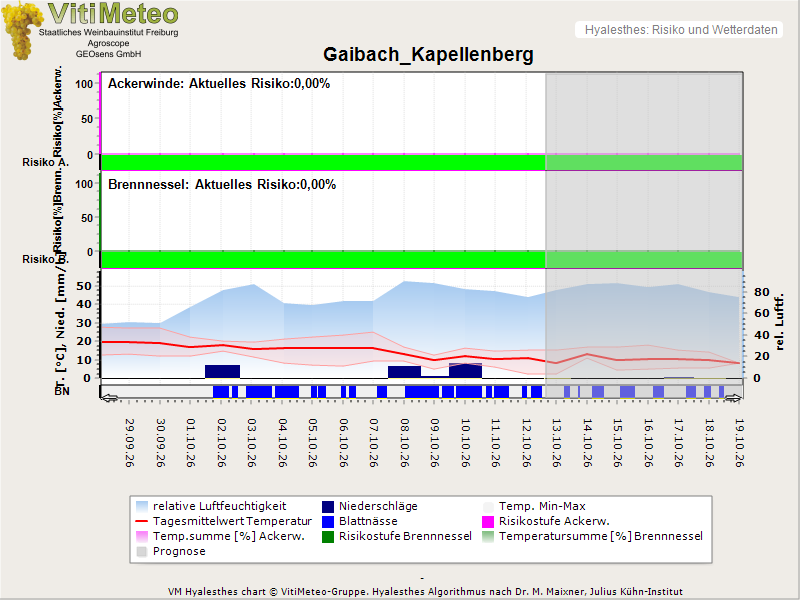The image size is (800, 600).
Task: Click the GEOsens GmbH text
Action: coord(108,54)
